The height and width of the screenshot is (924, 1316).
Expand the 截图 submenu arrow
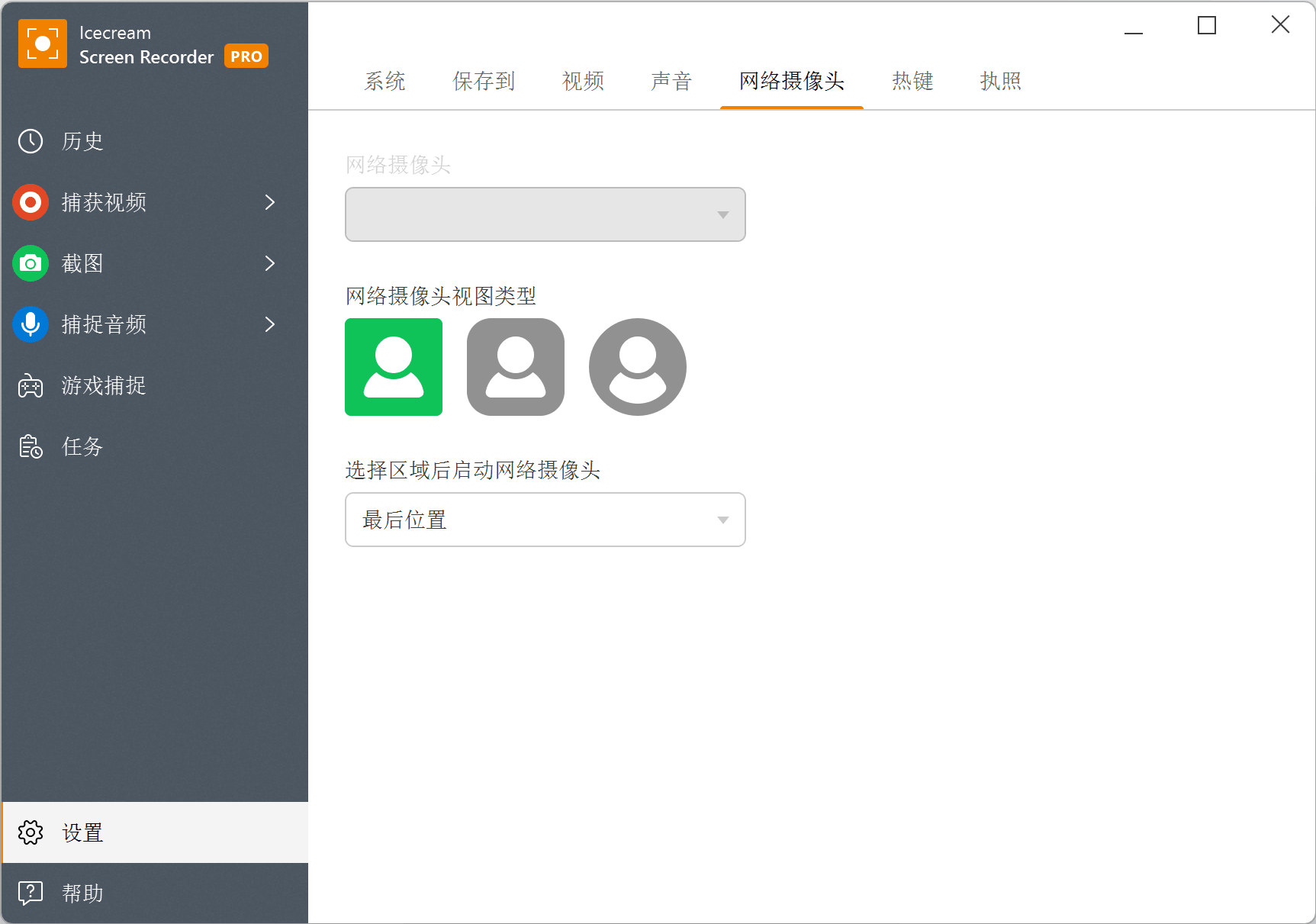pyautogui.click(x=269, y=263)
